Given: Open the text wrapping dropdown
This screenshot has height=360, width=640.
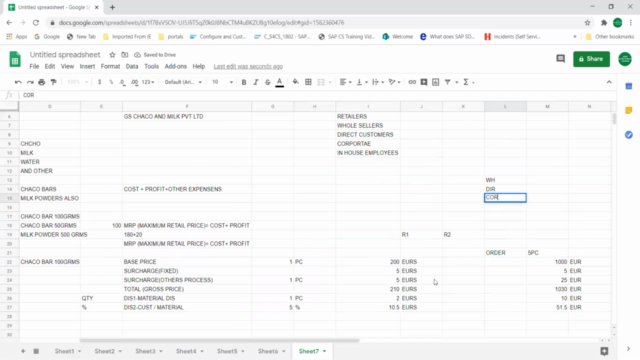Looking at the screenshot, I should [x=378, y=82].
